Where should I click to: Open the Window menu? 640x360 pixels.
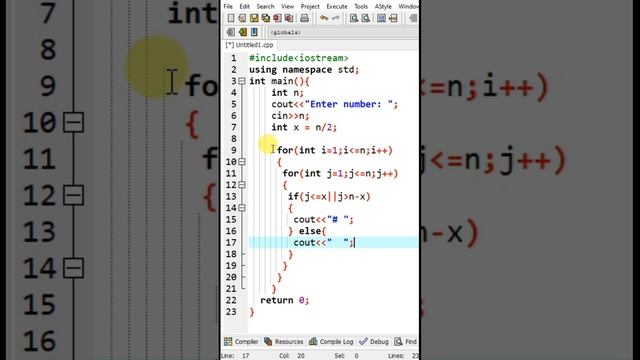point(408,6)
